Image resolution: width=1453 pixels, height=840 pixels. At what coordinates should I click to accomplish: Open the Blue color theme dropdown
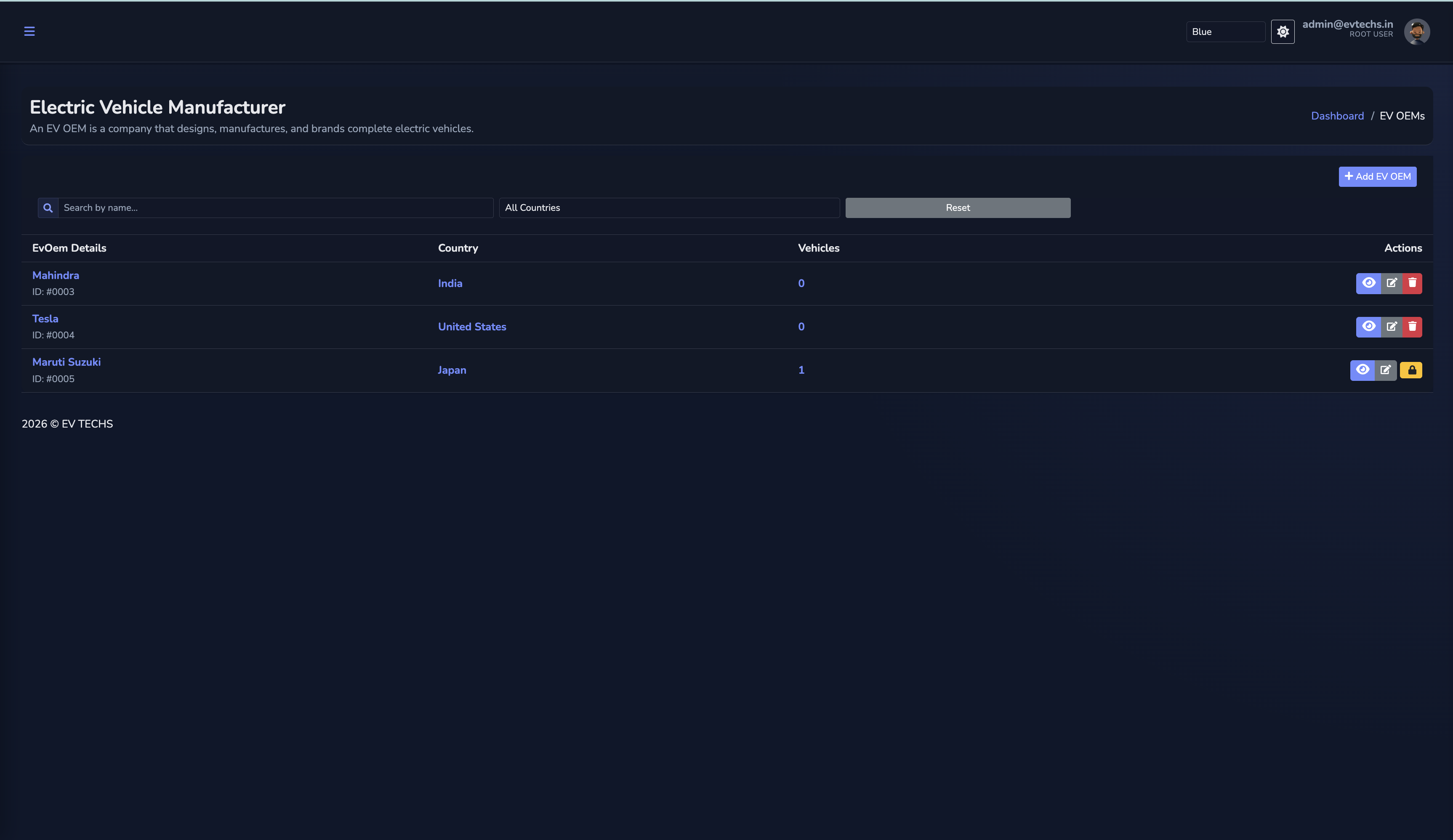[1225, 32]
